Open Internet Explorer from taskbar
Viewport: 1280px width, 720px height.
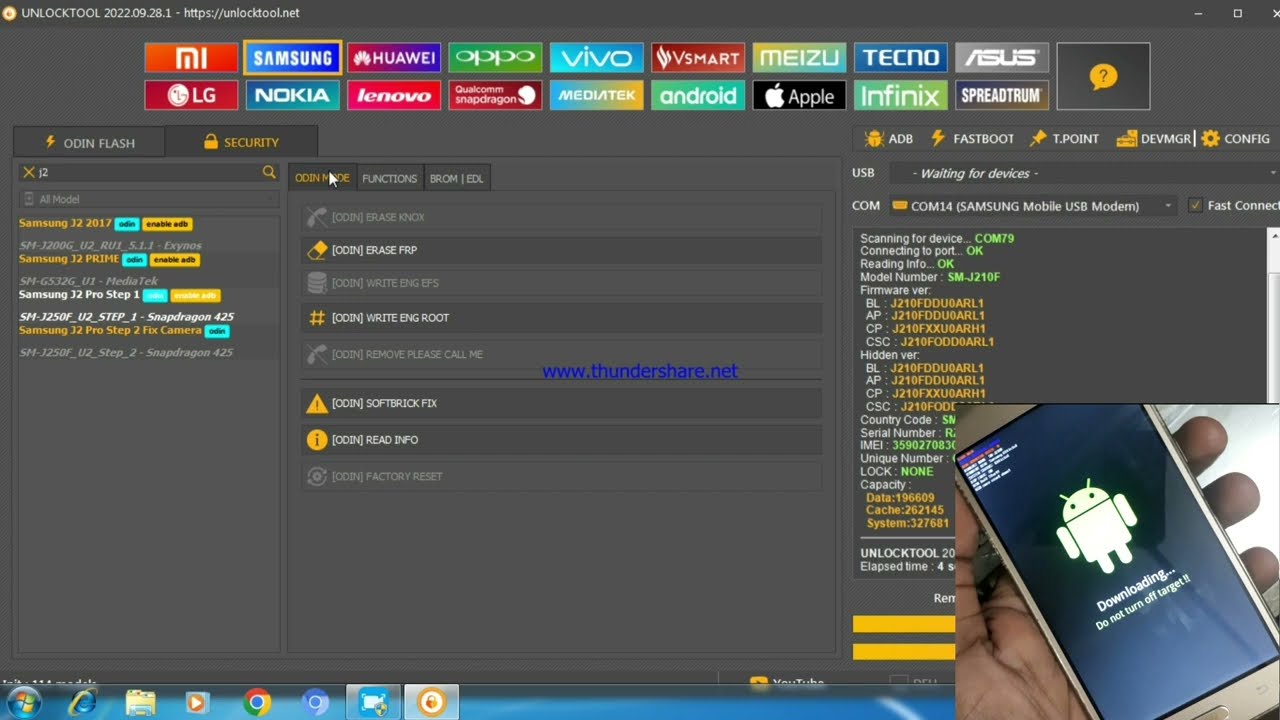(x=81, y=703)
